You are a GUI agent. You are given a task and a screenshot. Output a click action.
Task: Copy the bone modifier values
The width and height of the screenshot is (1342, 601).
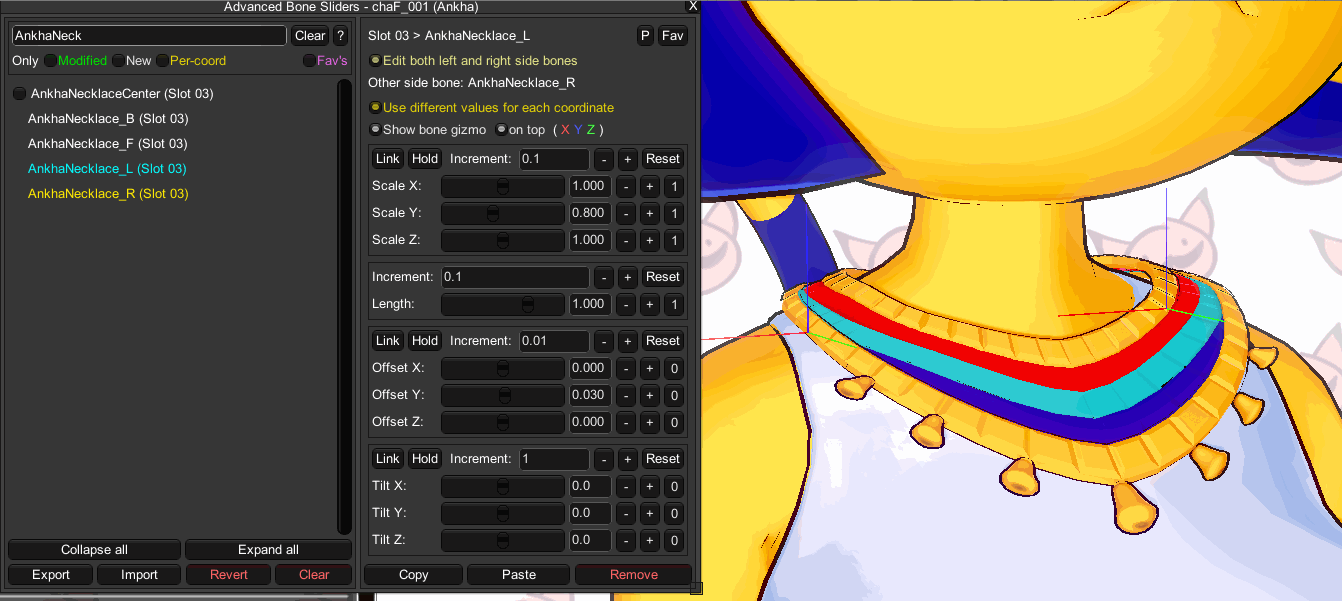(x=413, y=575)
